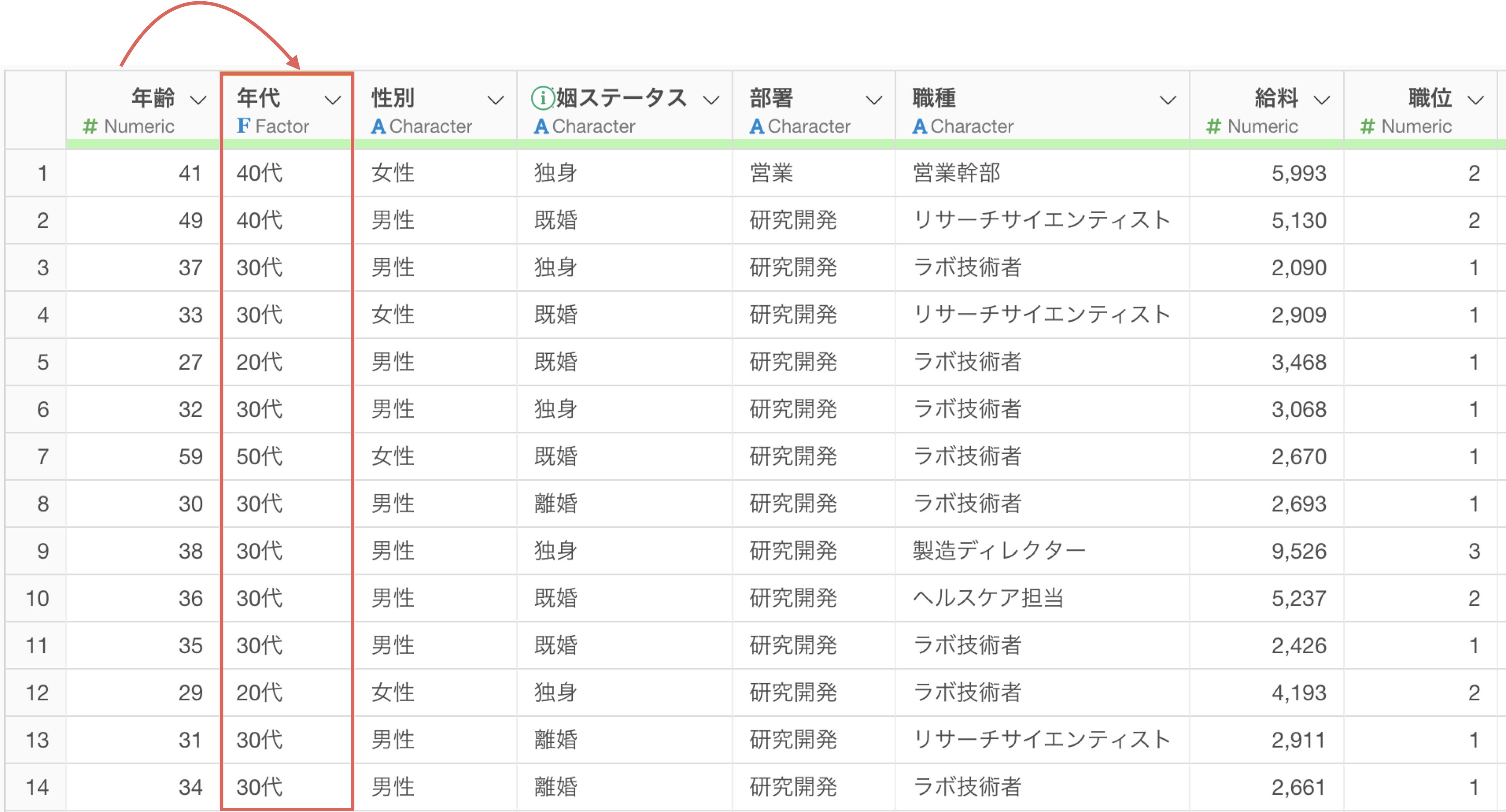Click the Numeric type icon under 給料
Screen dimensions: 1506x812
[1214, 126]
